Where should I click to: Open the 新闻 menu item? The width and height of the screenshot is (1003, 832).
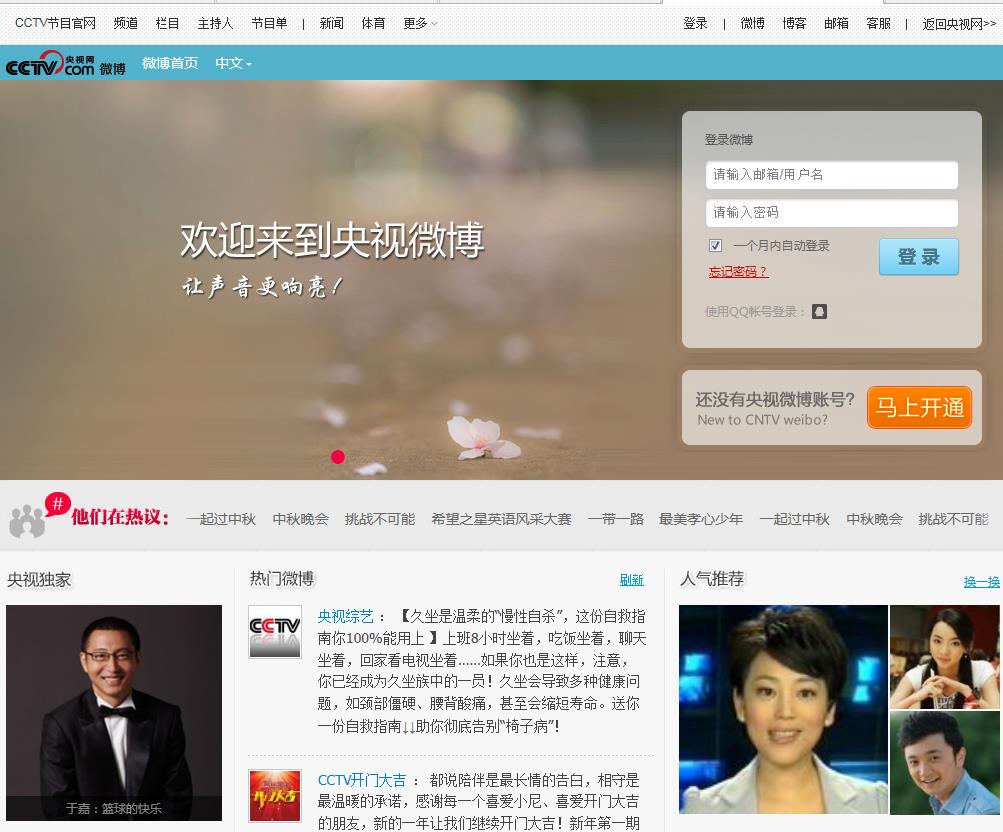click(331, 24)
